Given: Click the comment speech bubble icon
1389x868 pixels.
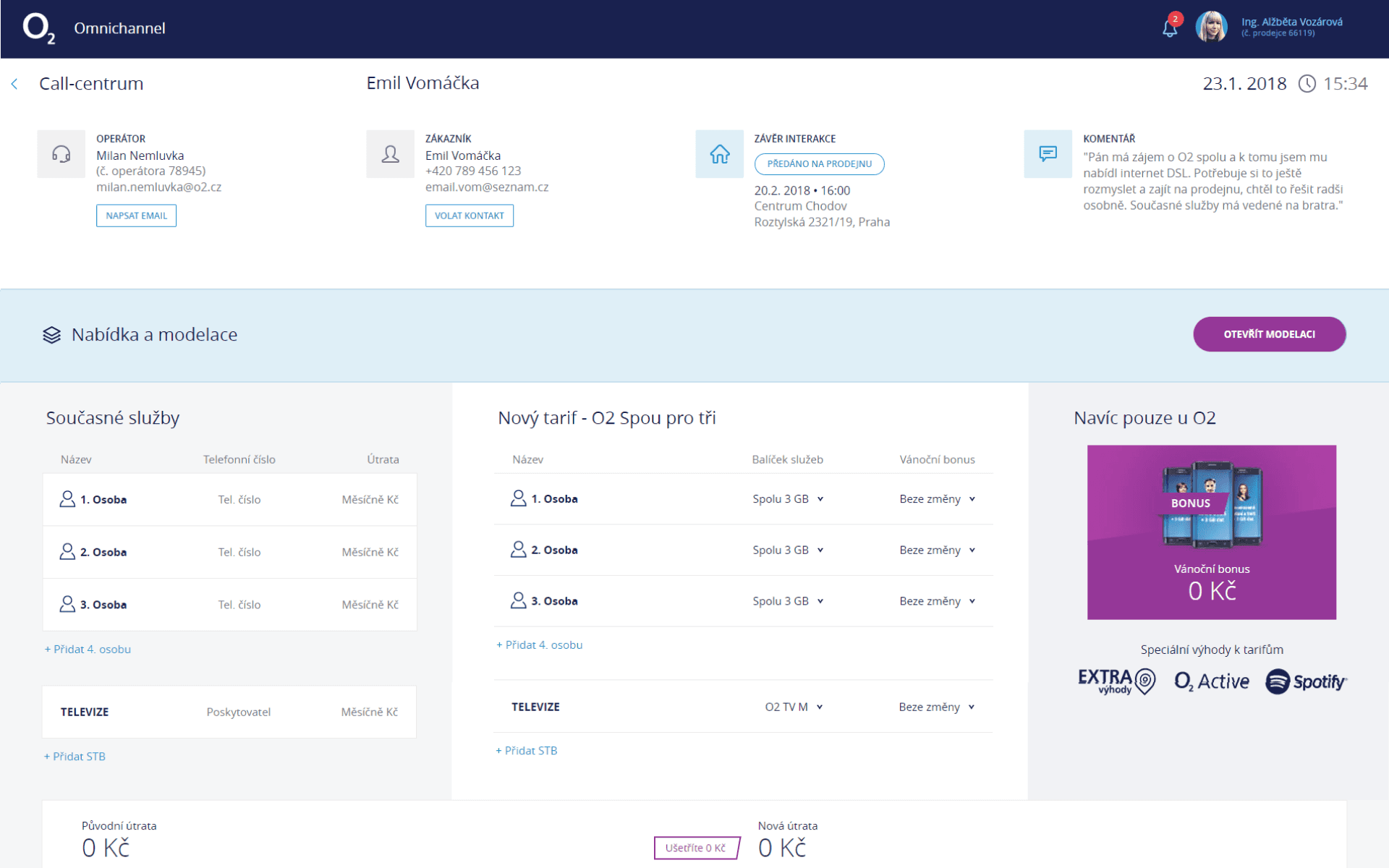Looking at the screenshot, I should pos(1048,154).
